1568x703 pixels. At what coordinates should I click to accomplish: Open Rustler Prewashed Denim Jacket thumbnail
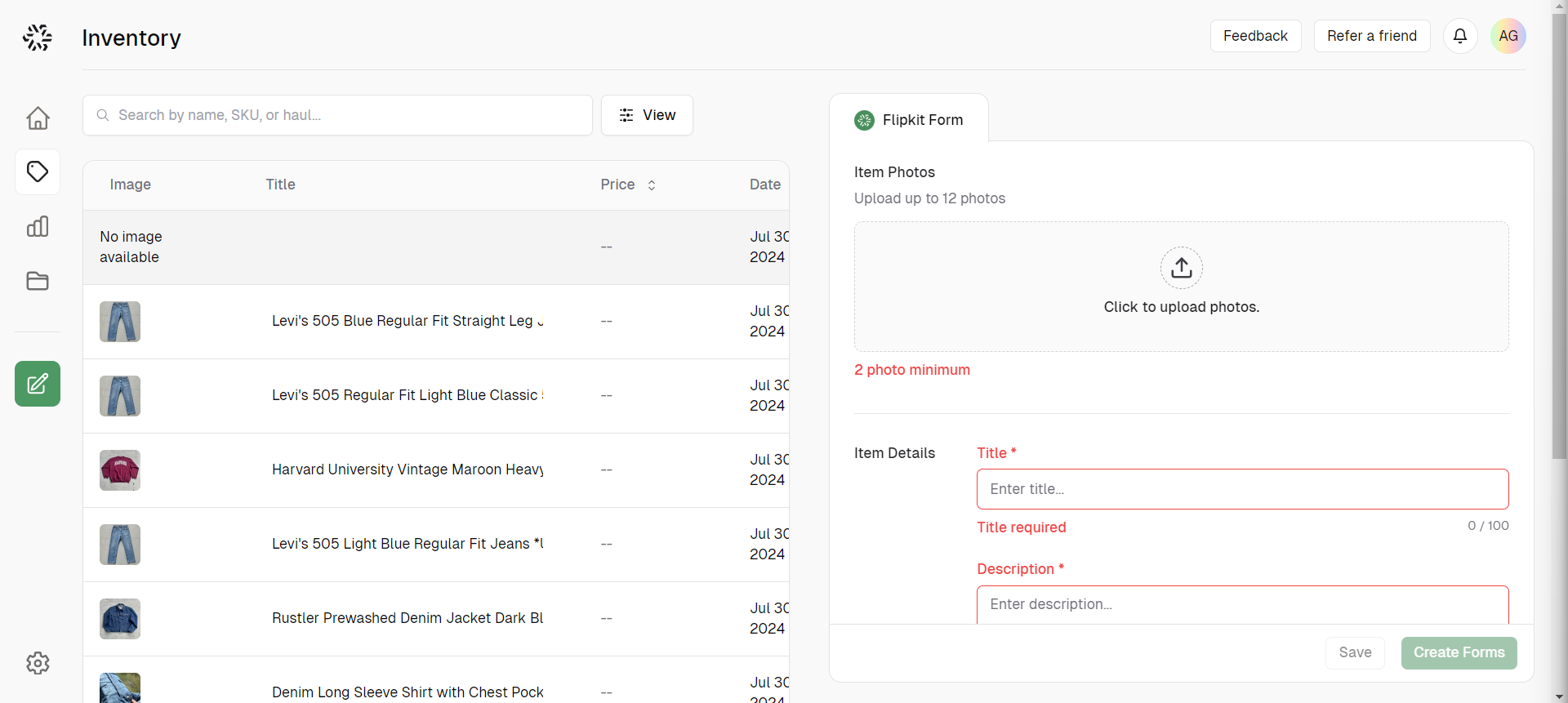click(120, 619)
